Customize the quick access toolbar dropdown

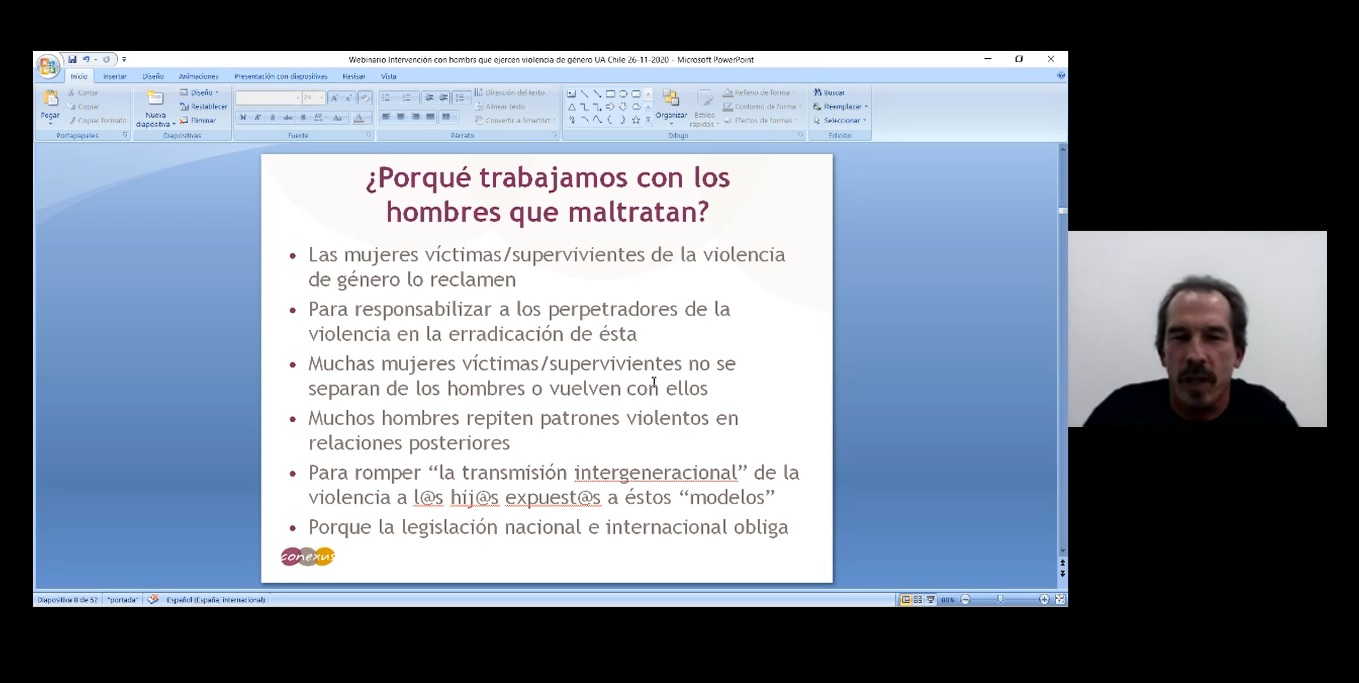124,59
